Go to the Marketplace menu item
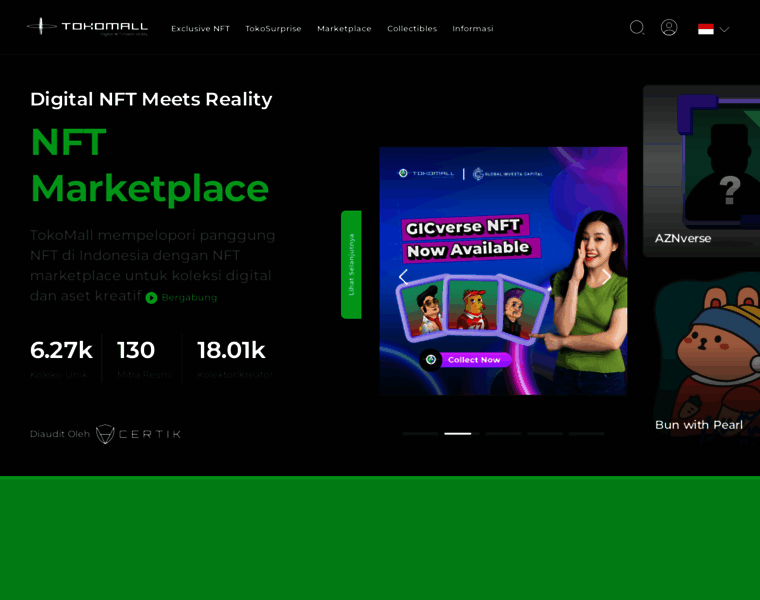Viewport: 760px width, 600px height. pos(344,29)
